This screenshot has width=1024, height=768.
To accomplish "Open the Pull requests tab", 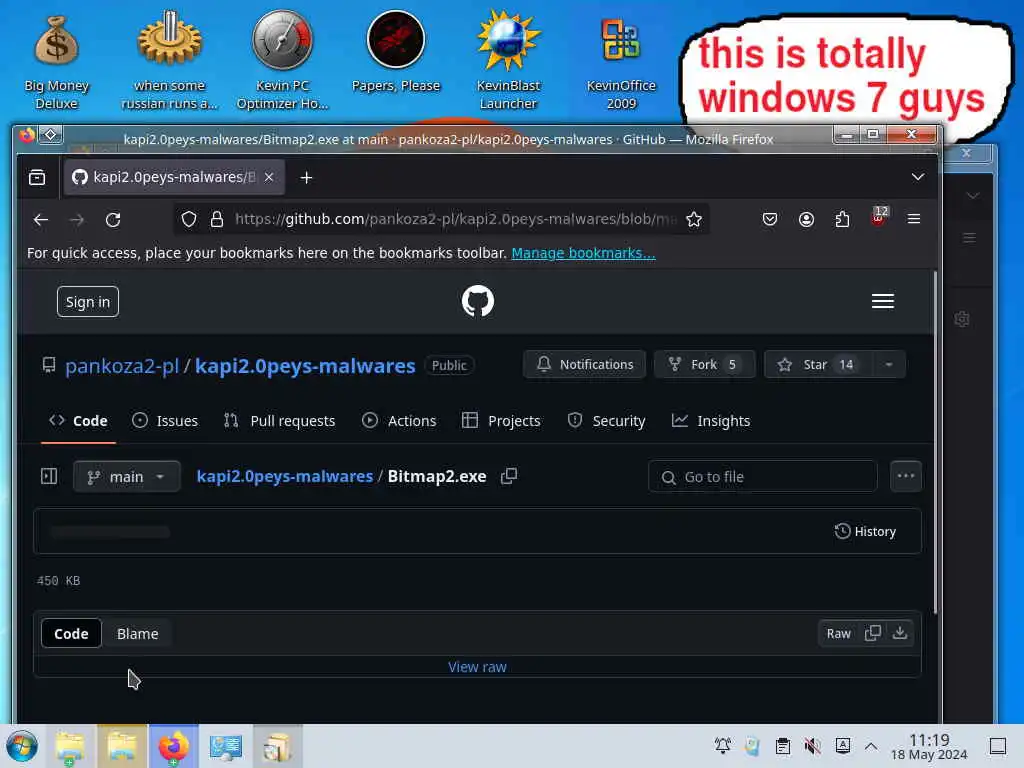I will (x=279, y=421).
